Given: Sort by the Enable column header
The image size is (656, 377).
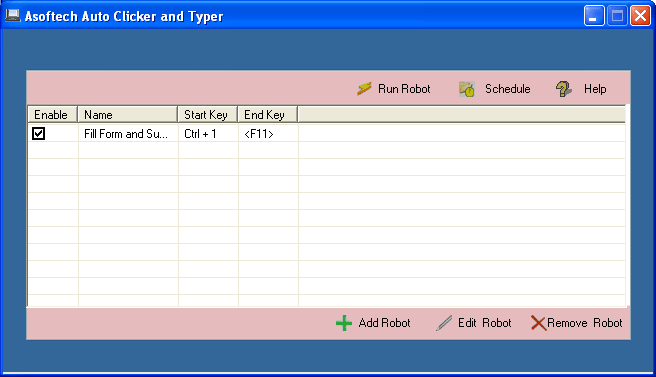Looking at the screenshot, I should [x=53, y=114].
